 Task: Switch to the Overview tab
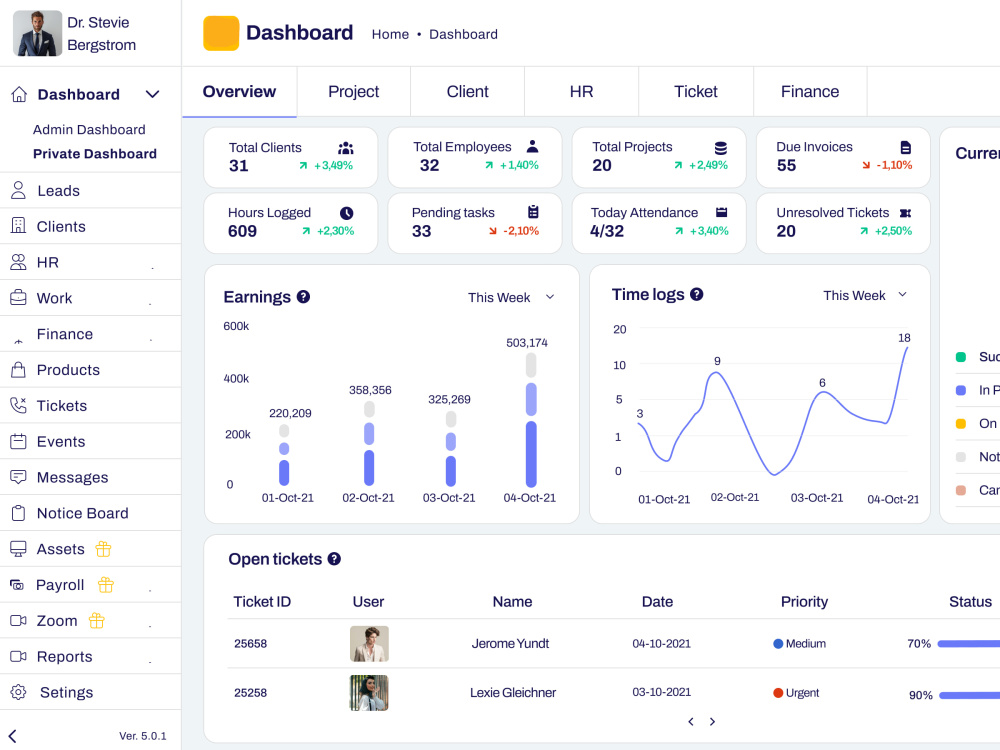(x=239, y=92)
